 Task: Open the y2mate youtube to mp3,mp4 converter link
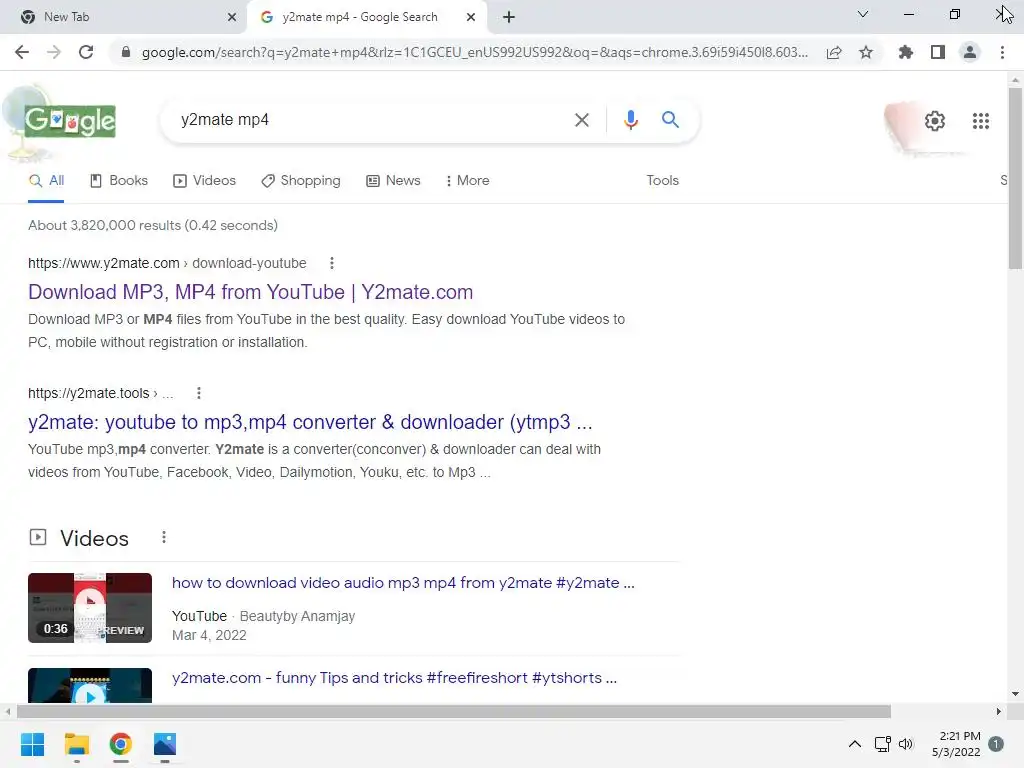pyautogui.click(x=310, y=422)
